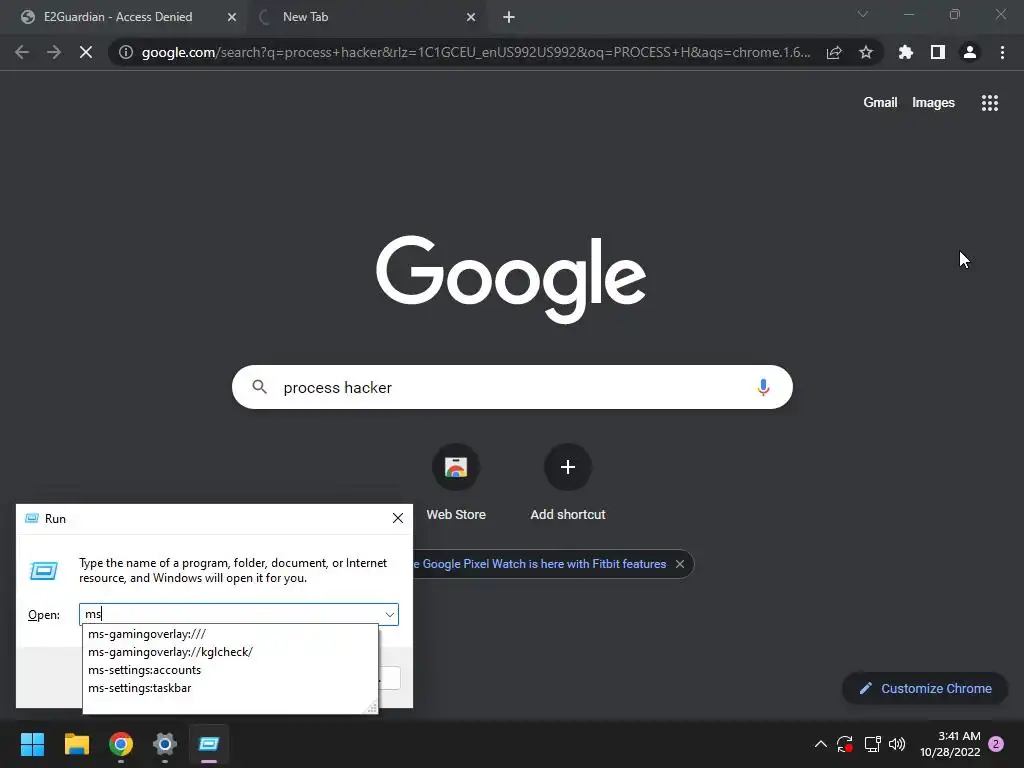Close the Run dialog

click(x=398, y=519)
